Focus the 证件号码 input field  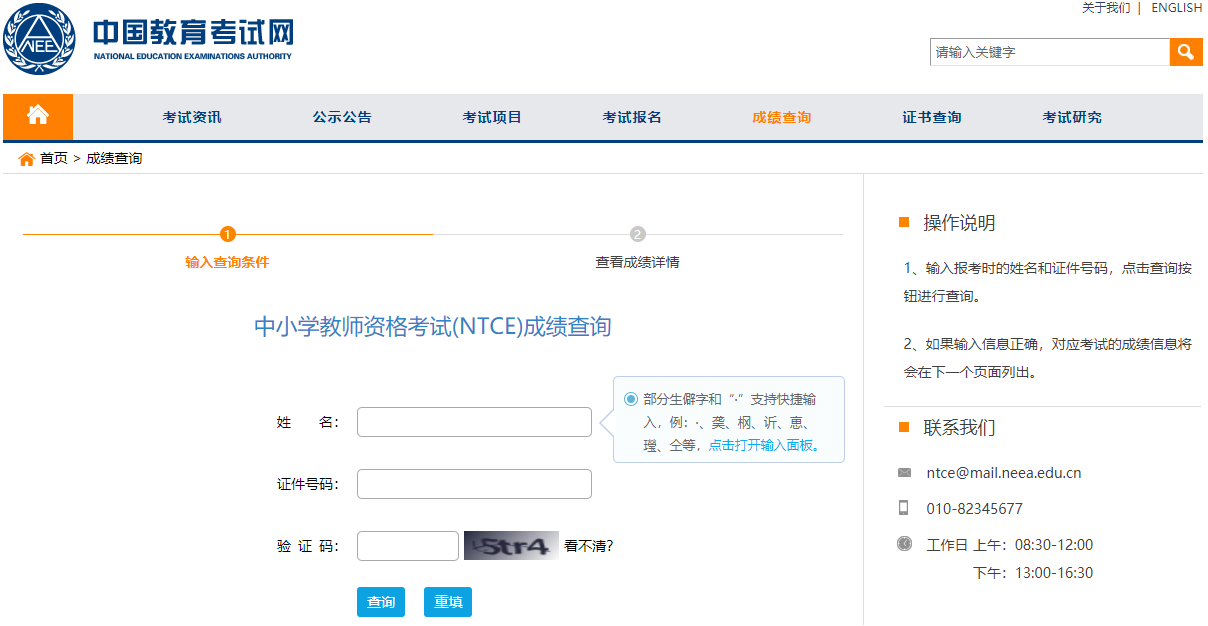(474, 484)
